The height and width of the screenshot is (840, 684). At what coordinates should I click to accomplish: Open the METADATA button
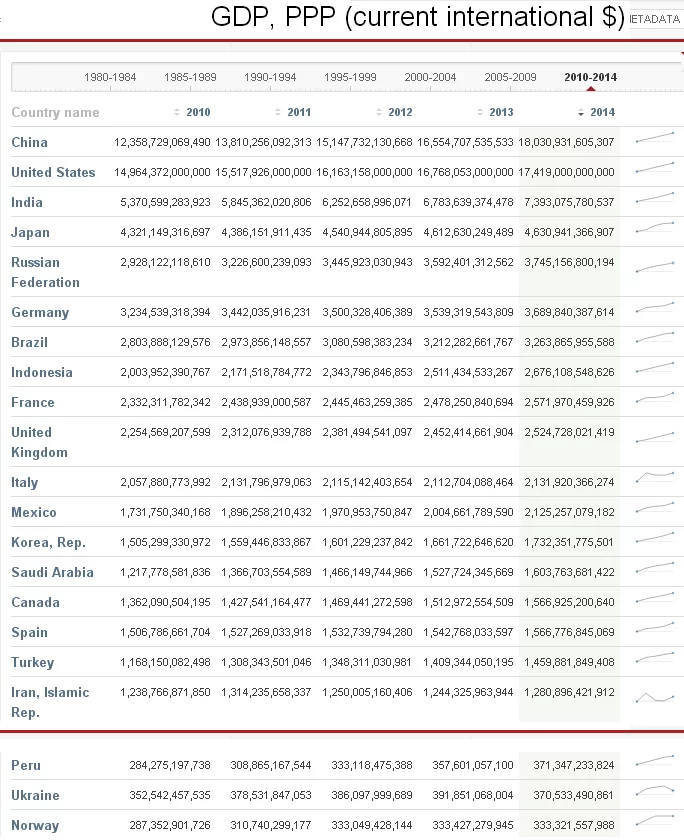tap(655, 18)
